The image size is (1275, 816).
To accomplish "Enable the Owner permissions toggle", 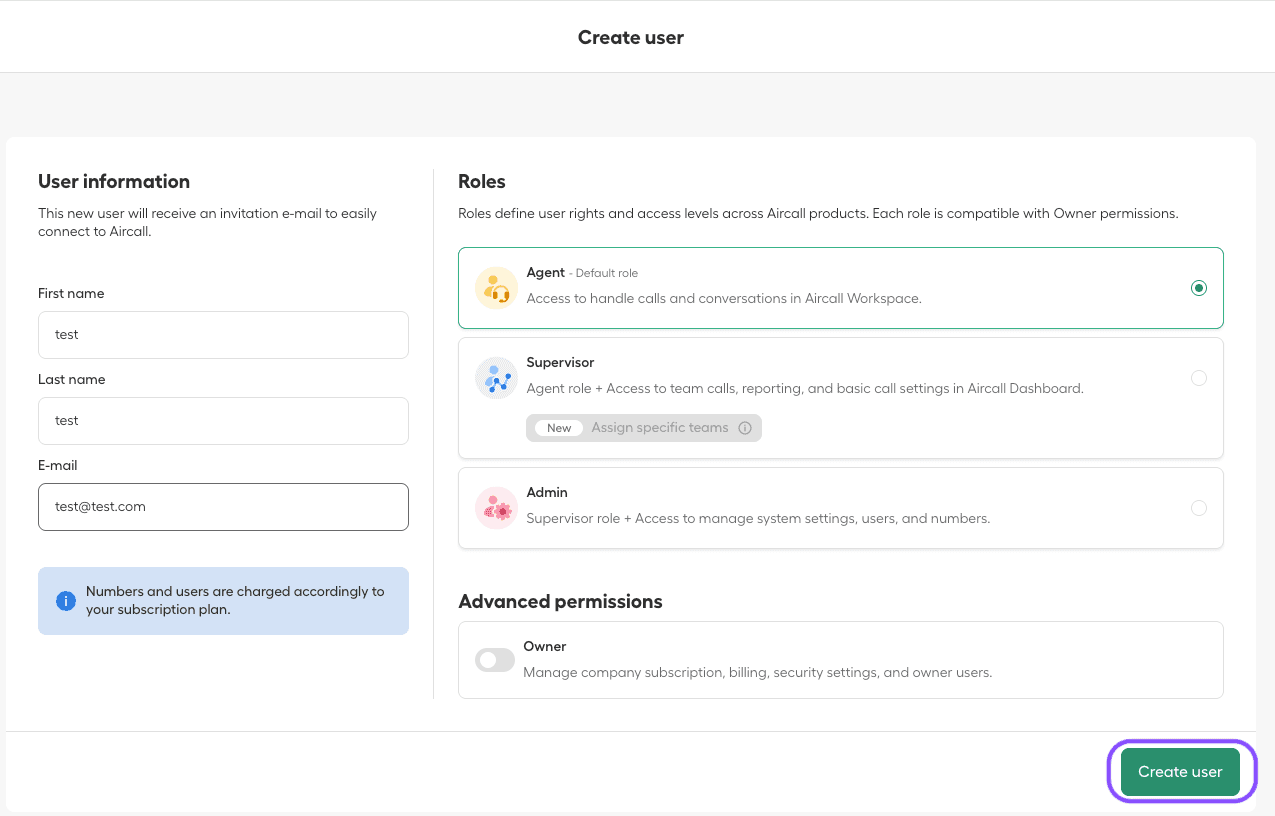I will point(495,660).
